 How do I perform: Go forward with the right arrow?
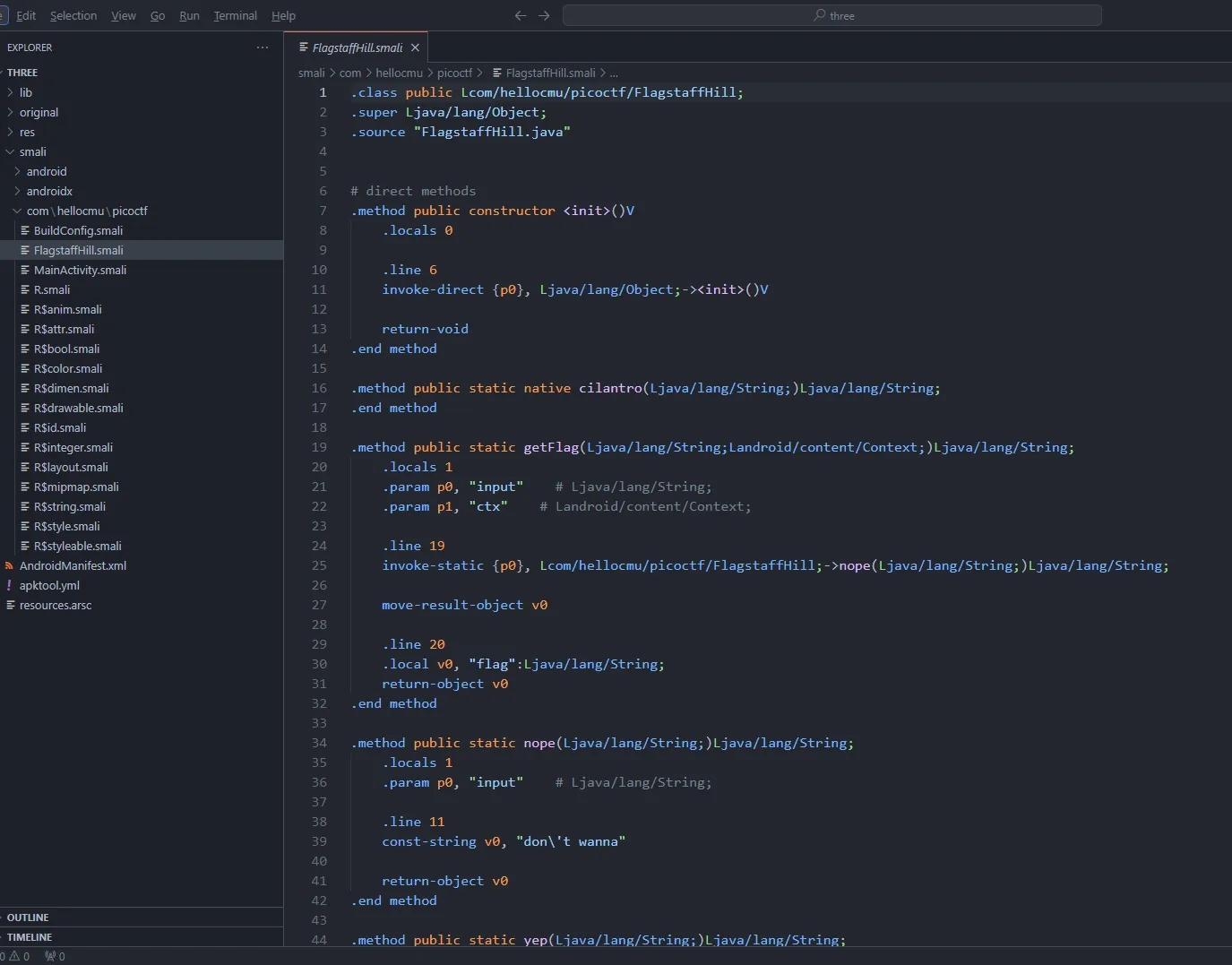click(544, 15)
